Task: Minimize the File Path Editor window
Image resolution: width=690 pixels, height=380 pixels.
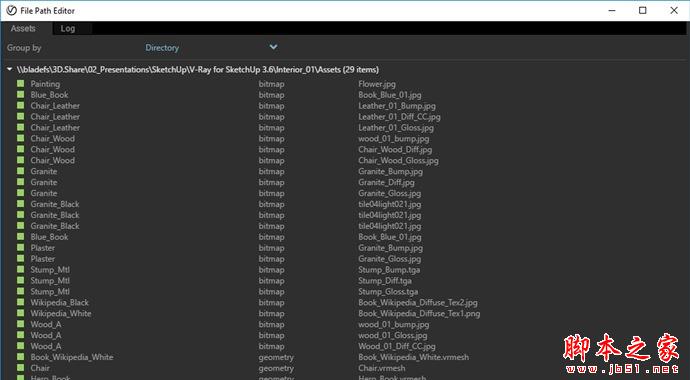Action: pos(612,11)
